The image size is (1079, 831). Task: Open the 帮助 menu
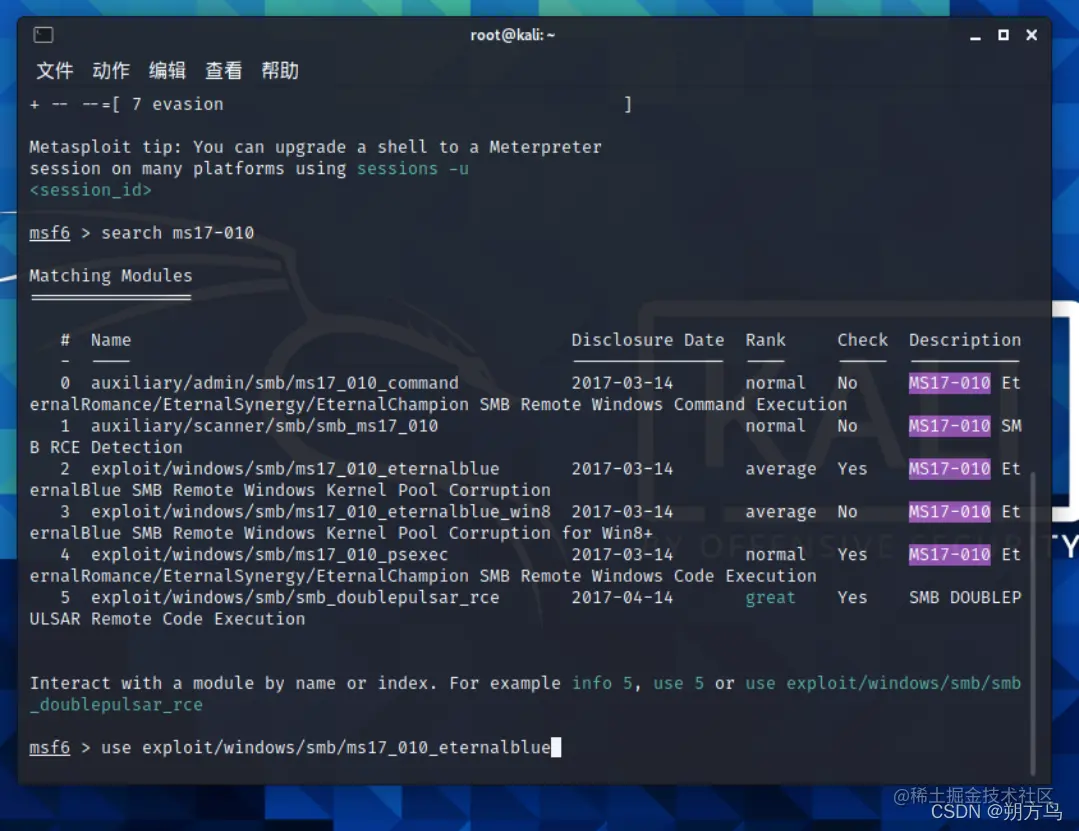[280, 70]
